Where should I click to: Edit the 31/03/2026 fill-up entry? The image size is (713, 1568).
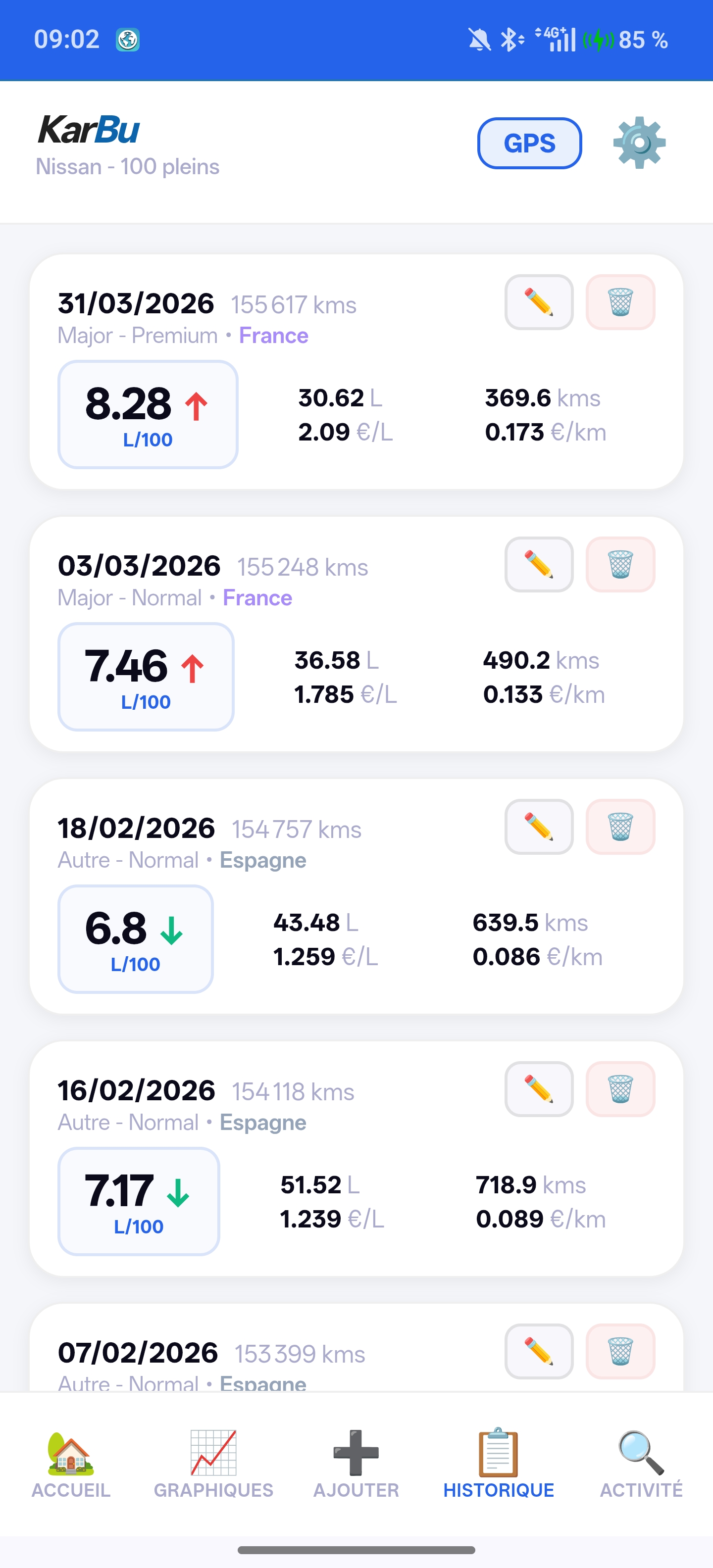tap(538, 302)
